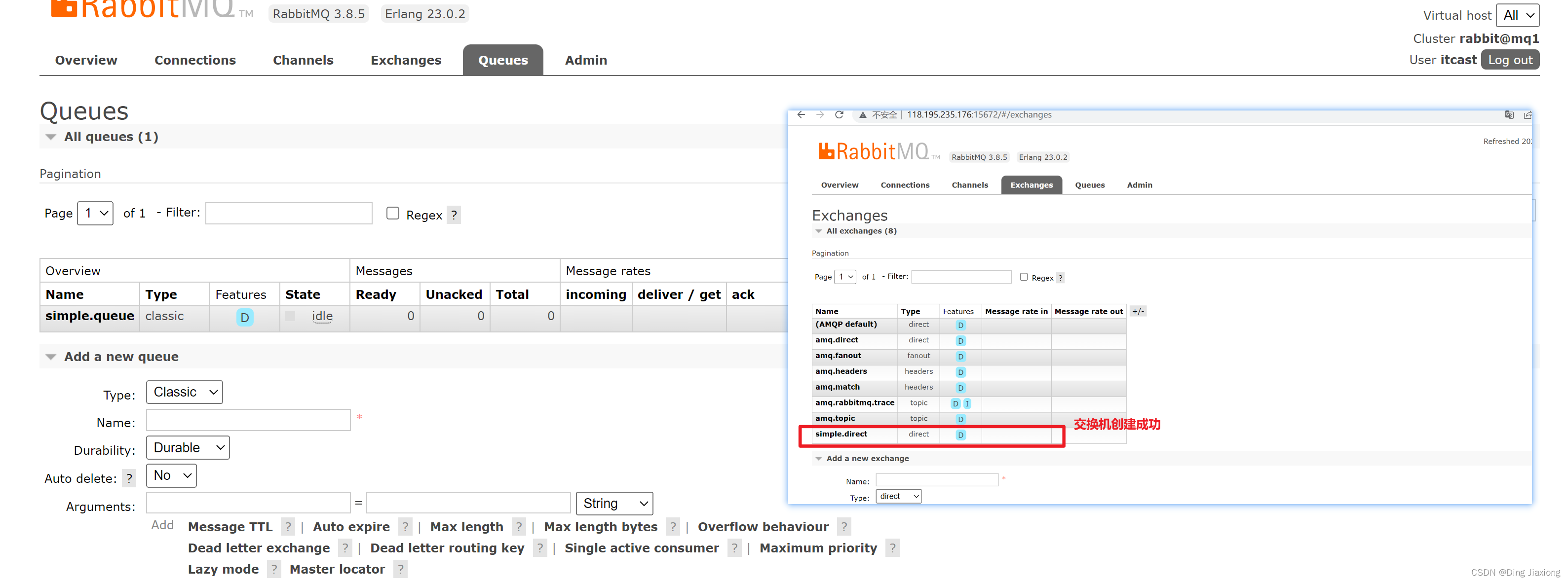Open the Virtual host dropdown
1568x582 pixels.
click(x=1518, y=15)
